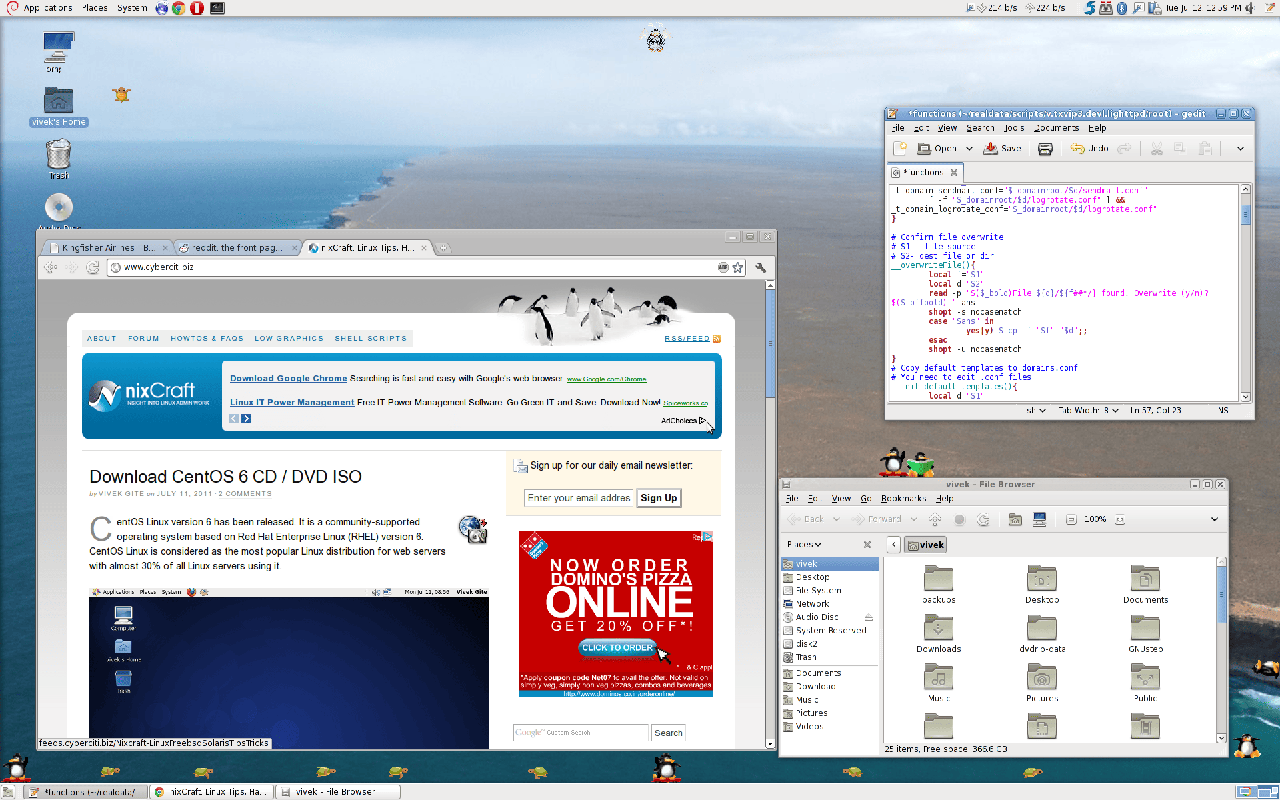Open home folder icon in File Browser toolbar
1280x800 pixels.
click(1016, 519)
